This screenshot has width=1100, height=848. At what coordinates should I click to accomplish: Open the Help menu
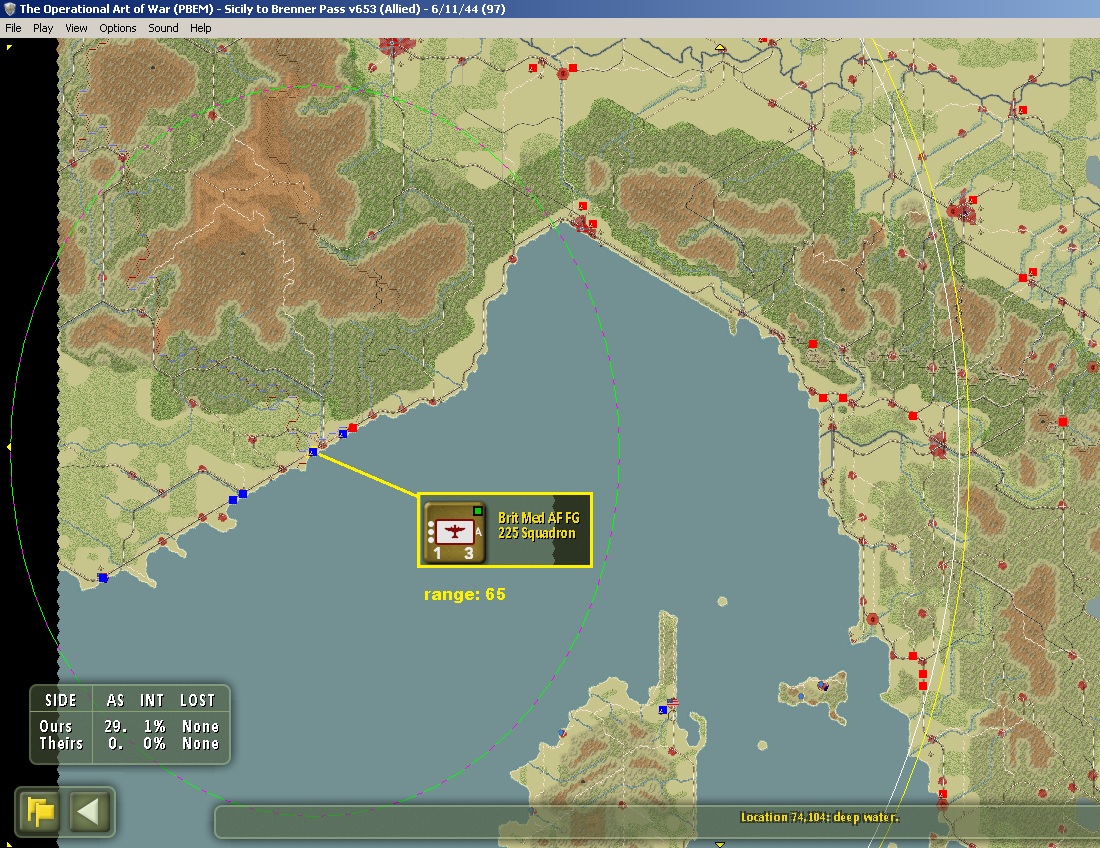pos(201,28)
